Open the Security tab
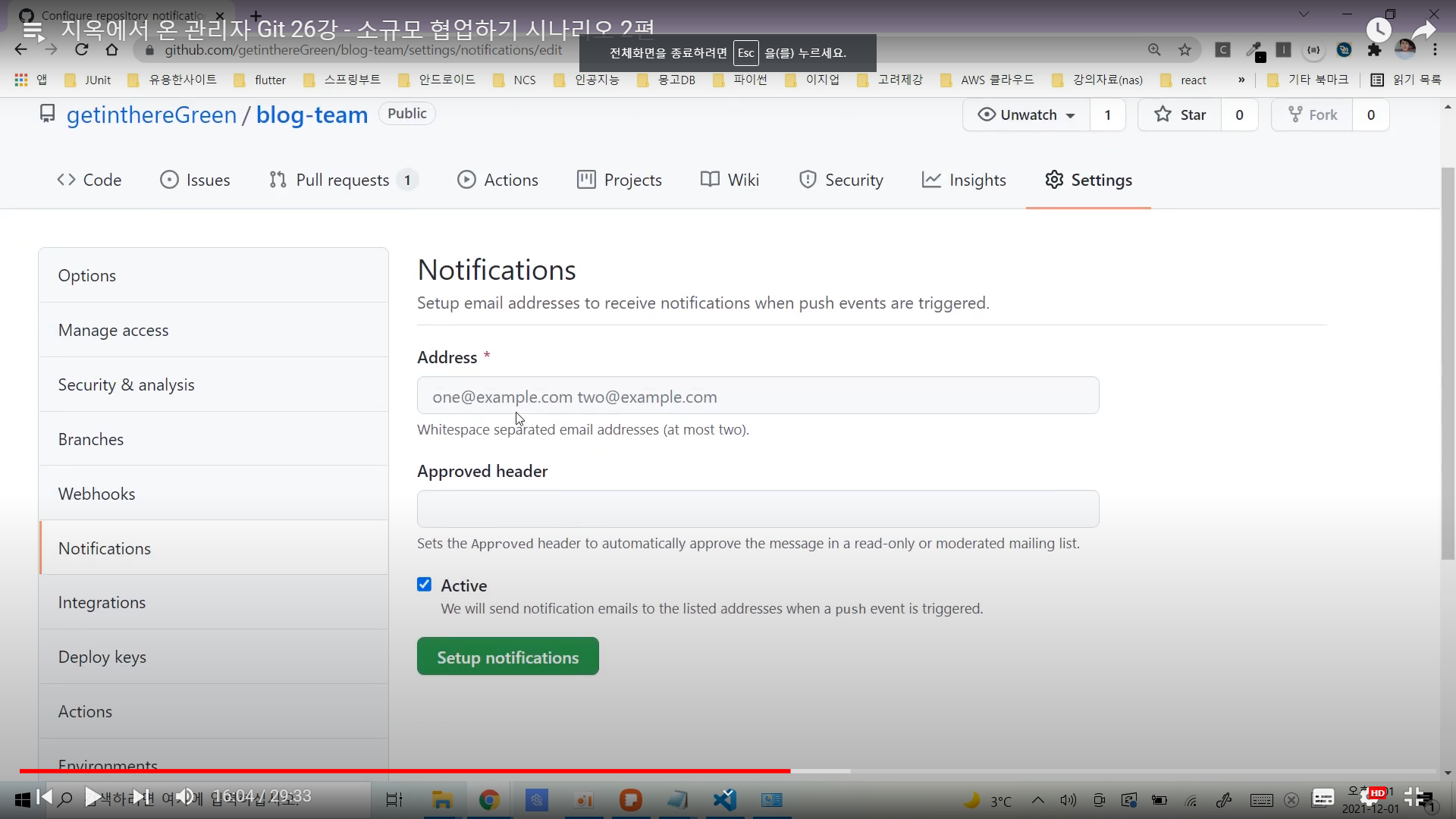The image size is (1456, 819). point(841,180)
